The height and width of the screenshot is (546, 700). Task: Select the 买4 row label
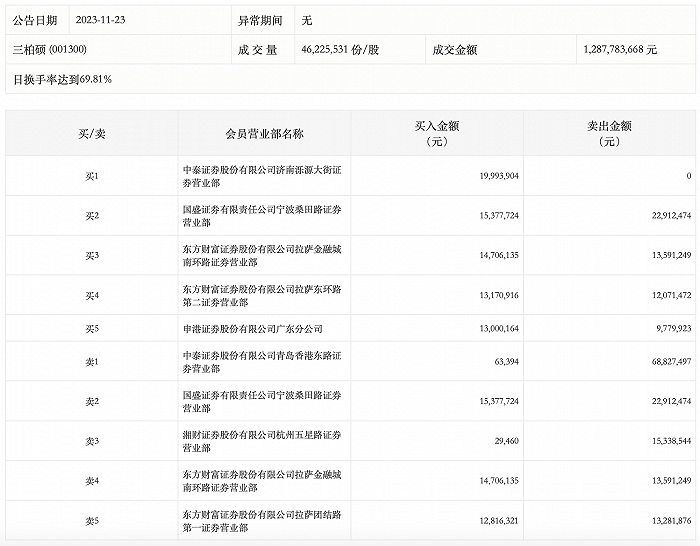click(92, 296)
